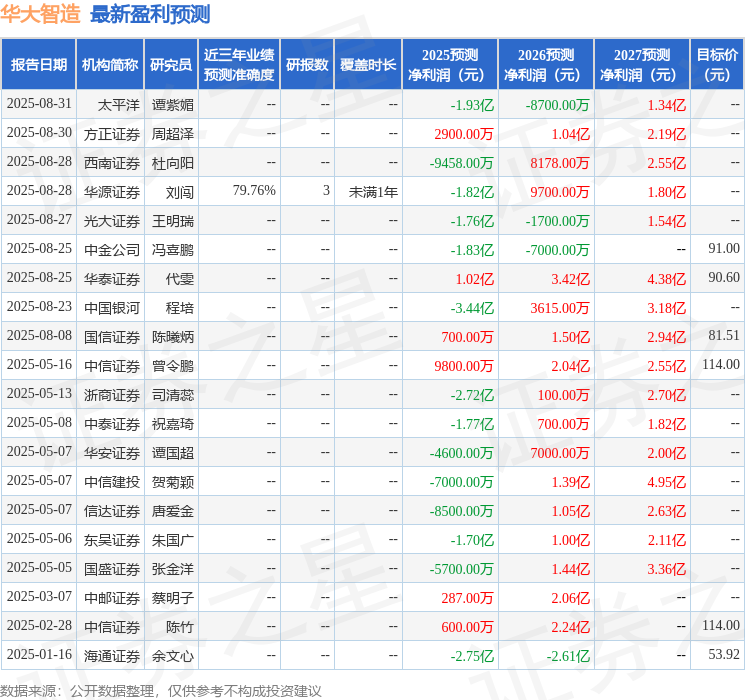Select the 东吴证券 institution cell
The image size is (745, 700).
click(112, 540)
